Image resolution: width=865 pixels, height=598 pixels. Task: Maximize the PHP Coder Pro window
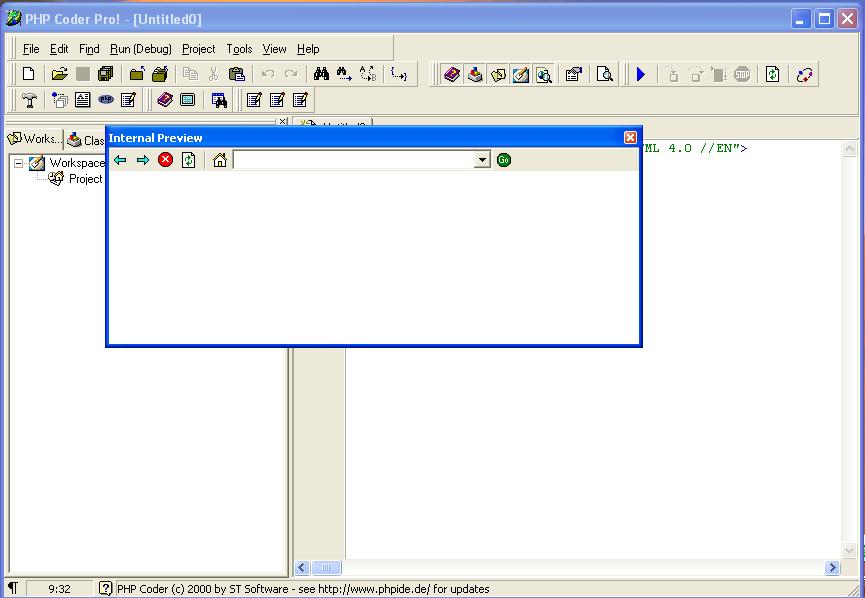pos(824,19)
